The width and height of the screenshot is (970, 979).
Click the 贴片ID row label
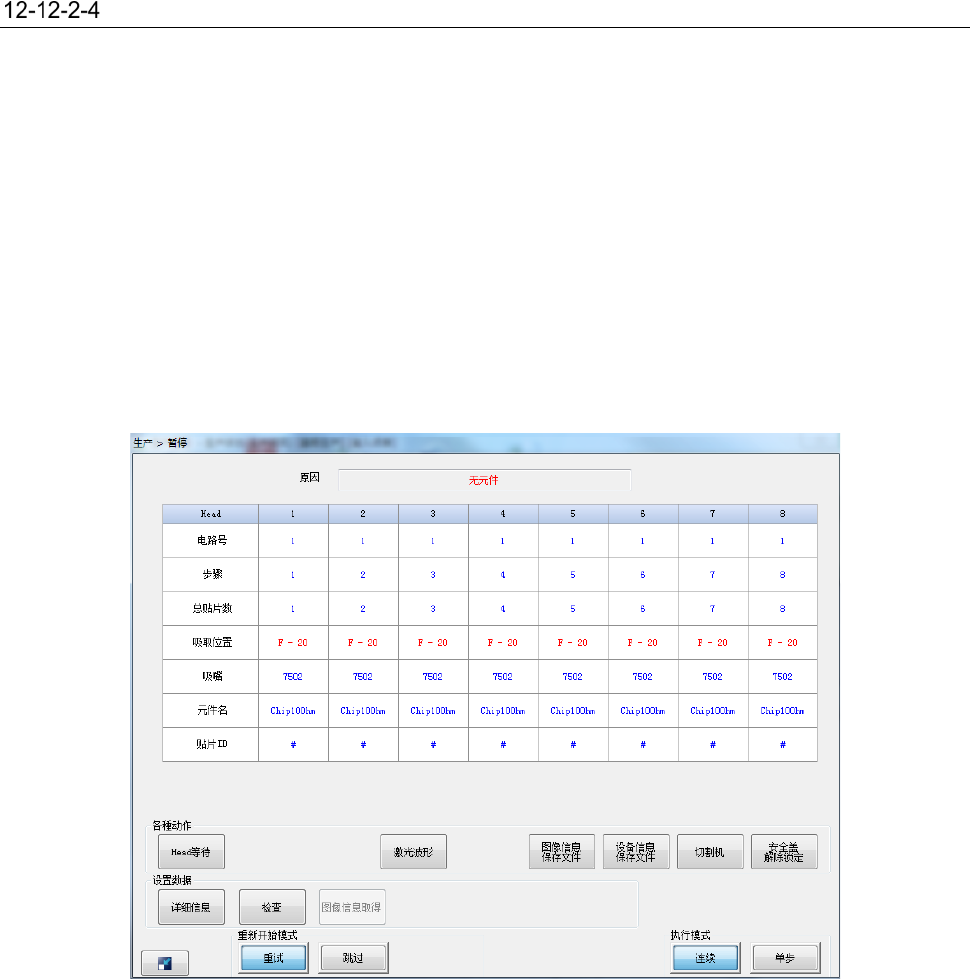212,744
